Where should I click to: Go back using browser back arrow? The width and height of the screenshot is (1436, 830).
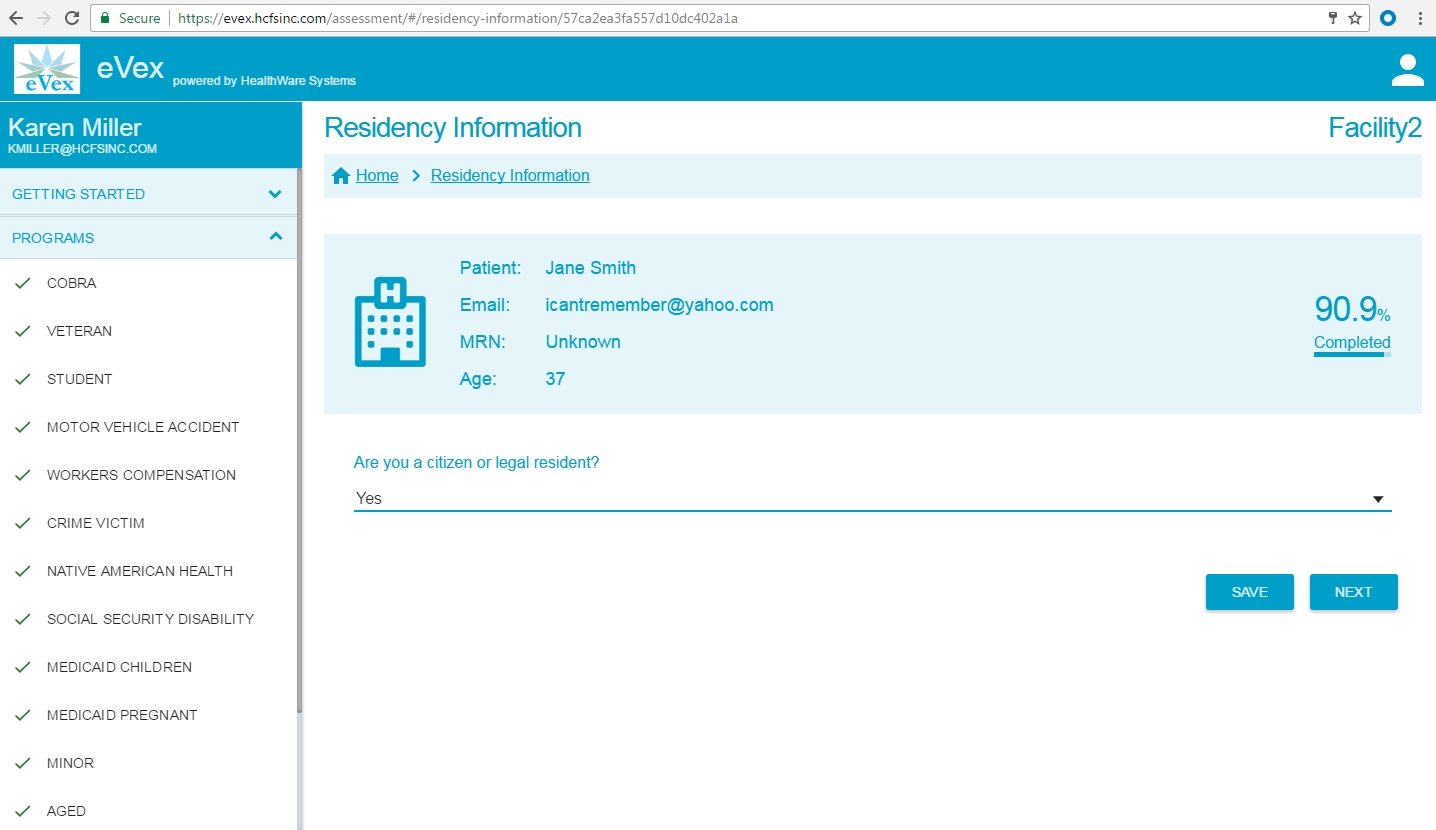coord(16,18)
